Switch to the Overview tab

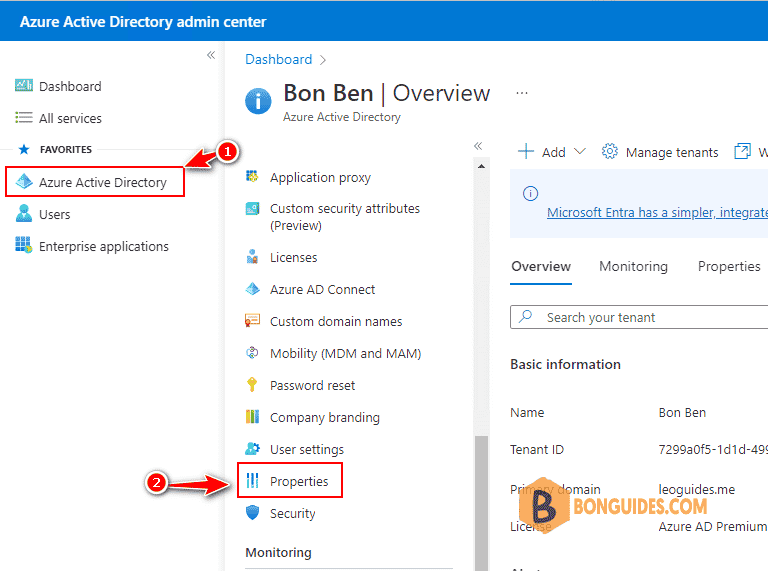pos(541,266)
